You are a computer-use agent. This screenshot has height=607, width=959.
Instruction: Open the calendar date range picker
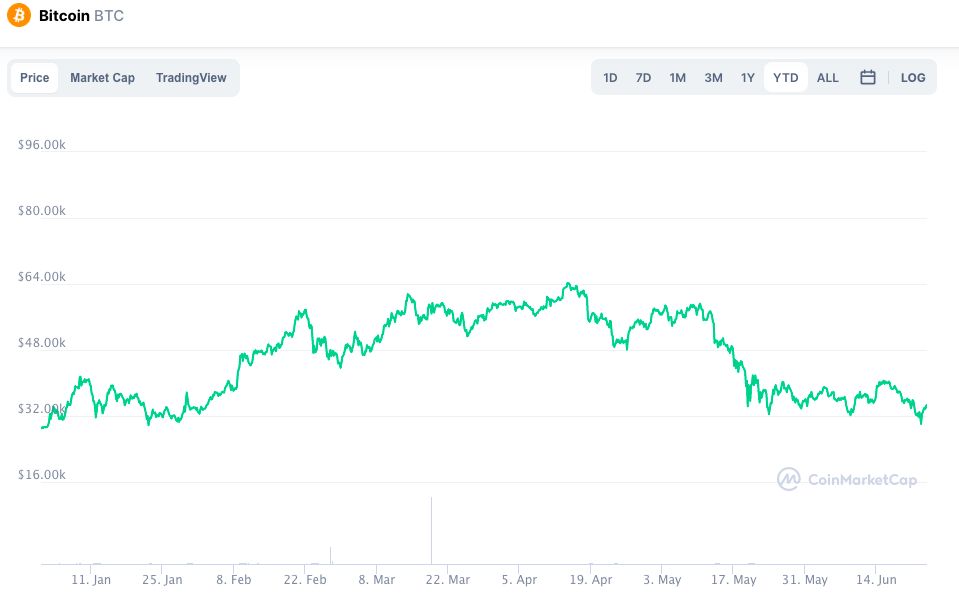click(867, 77)
